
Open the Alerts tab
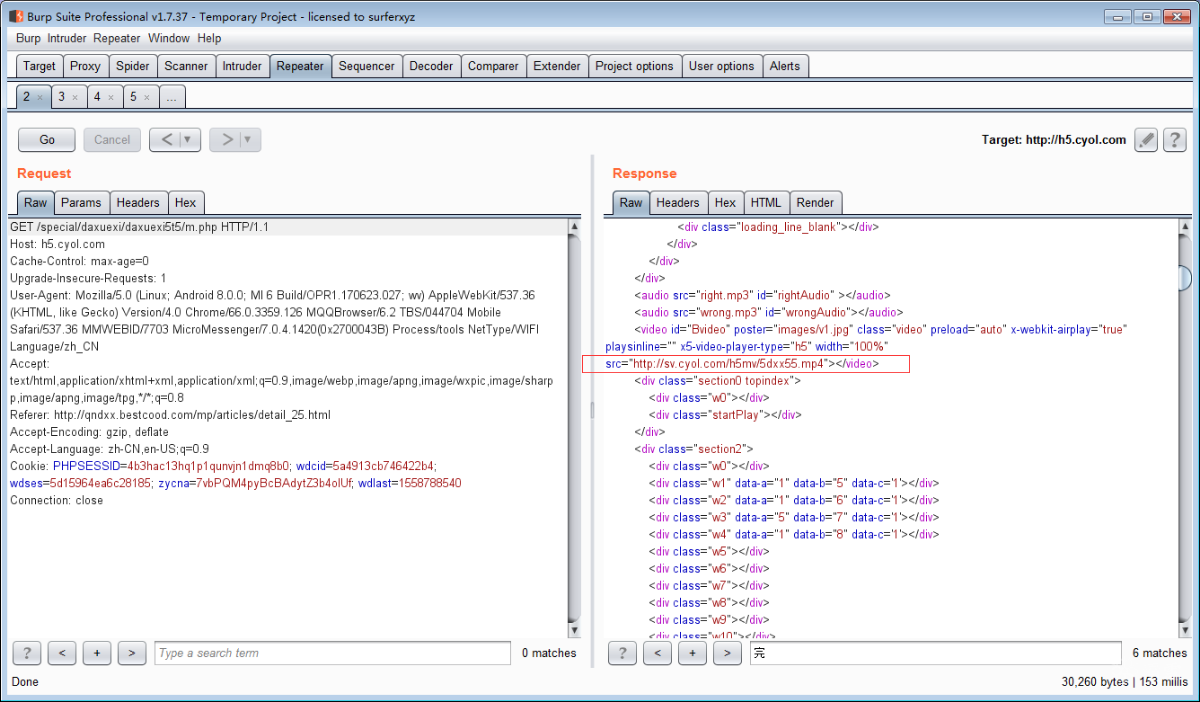pos(785,66)
